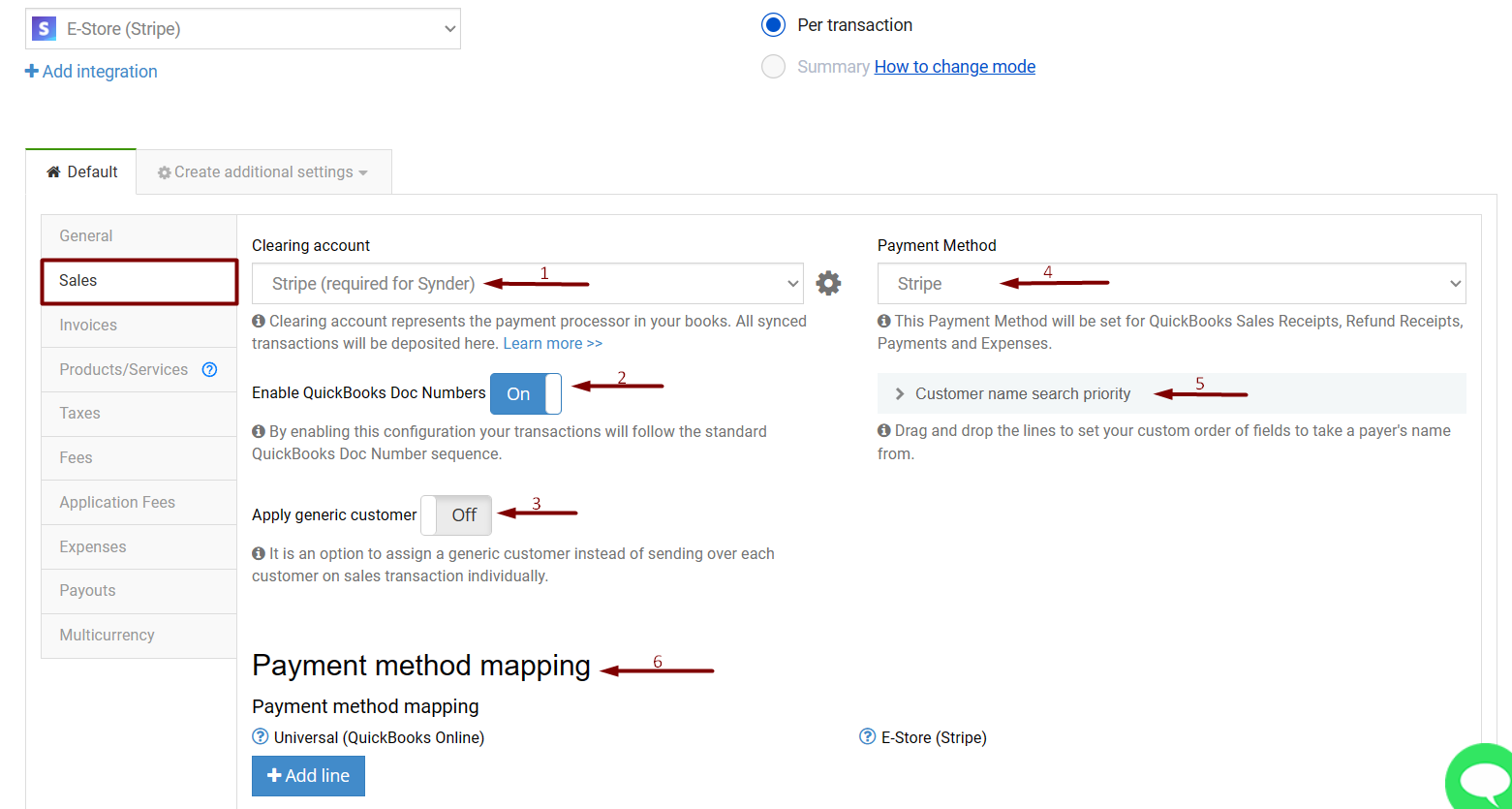This screenshot has width=1512, height=809.
Task: Toggle Enable QuickBooks Doc Numbers switch
Action: tap(526, 393)
